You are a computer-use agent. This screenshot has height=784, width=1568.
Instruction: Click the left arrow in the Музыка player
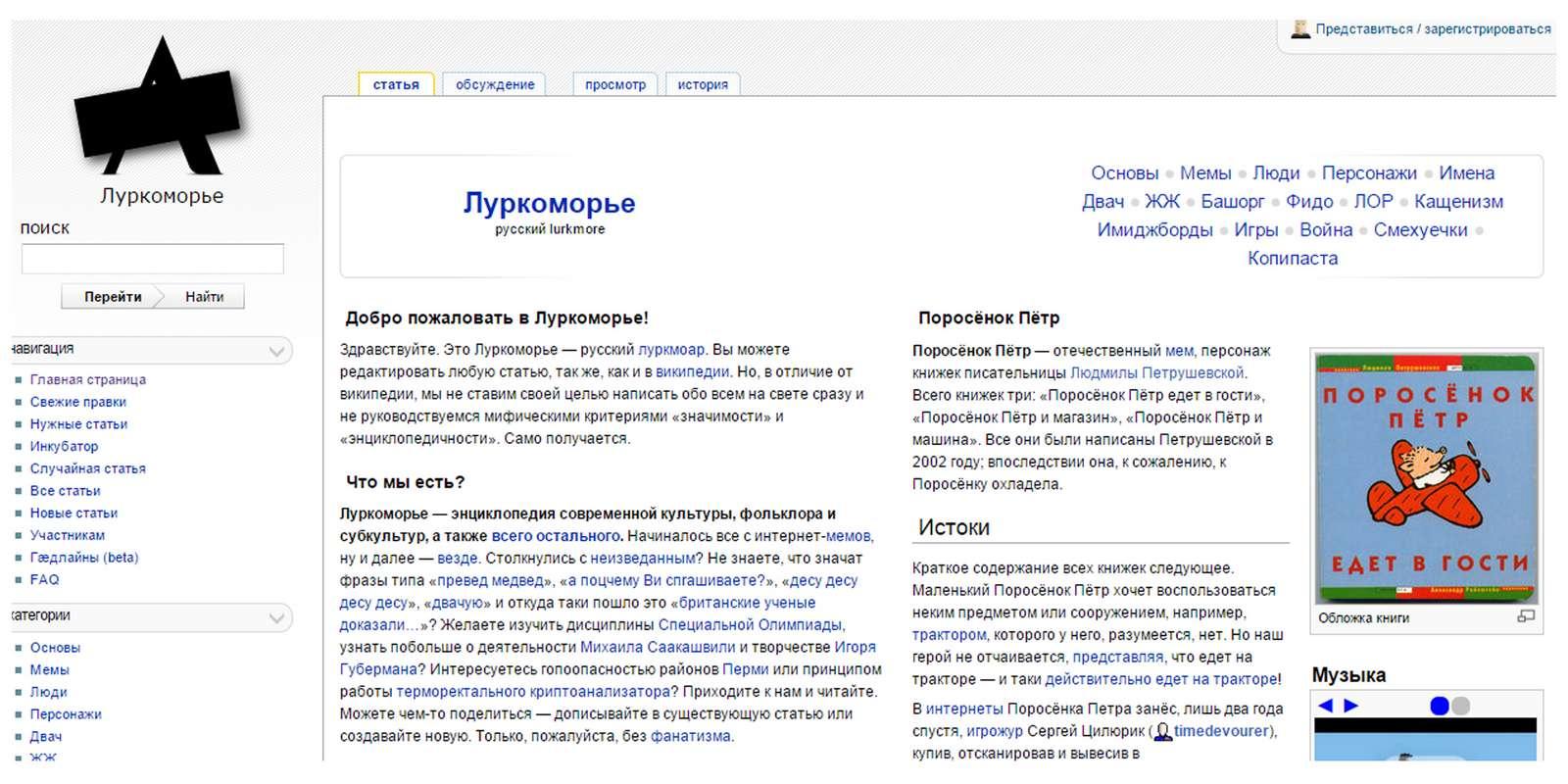click(x=1325, y=706)
